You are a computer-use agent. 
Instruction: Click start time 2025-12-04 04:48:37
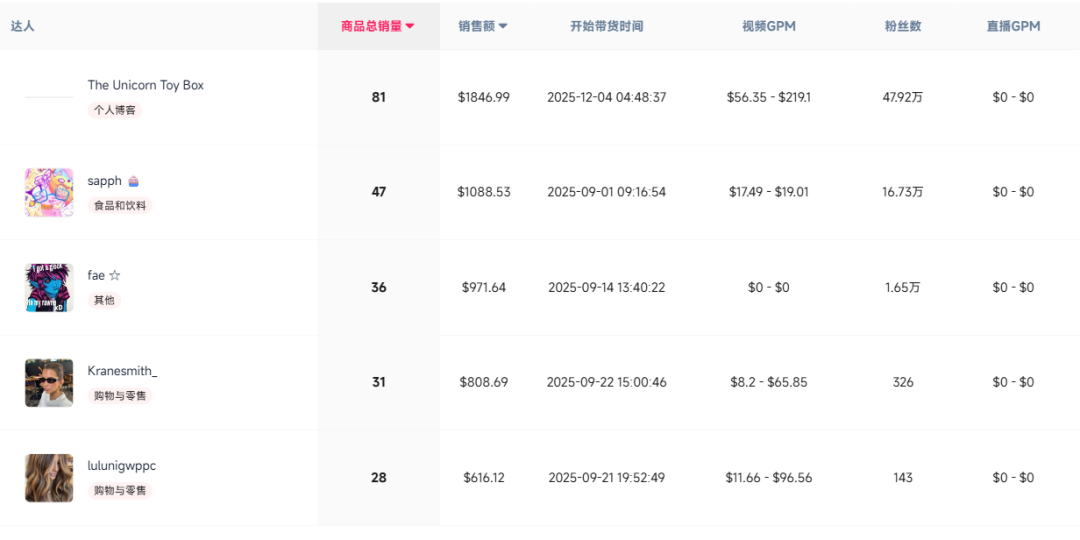click(607, 97)
